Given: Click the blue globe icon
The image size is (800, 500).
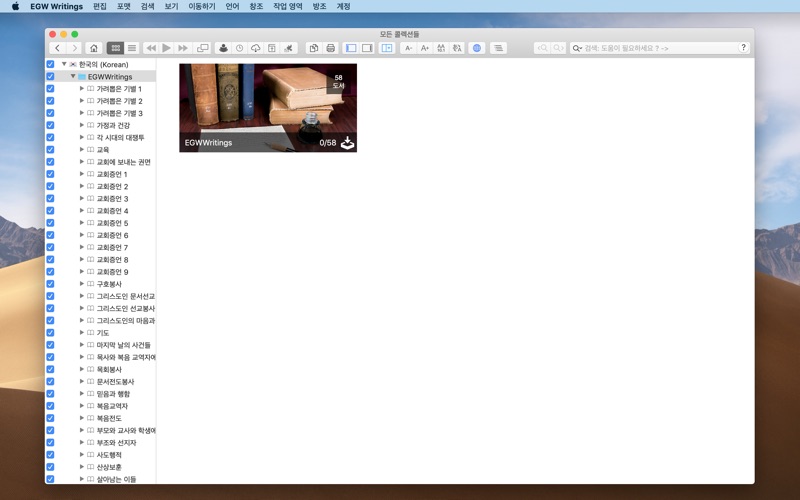Looking at the screenshot, I should click(477, 48).
